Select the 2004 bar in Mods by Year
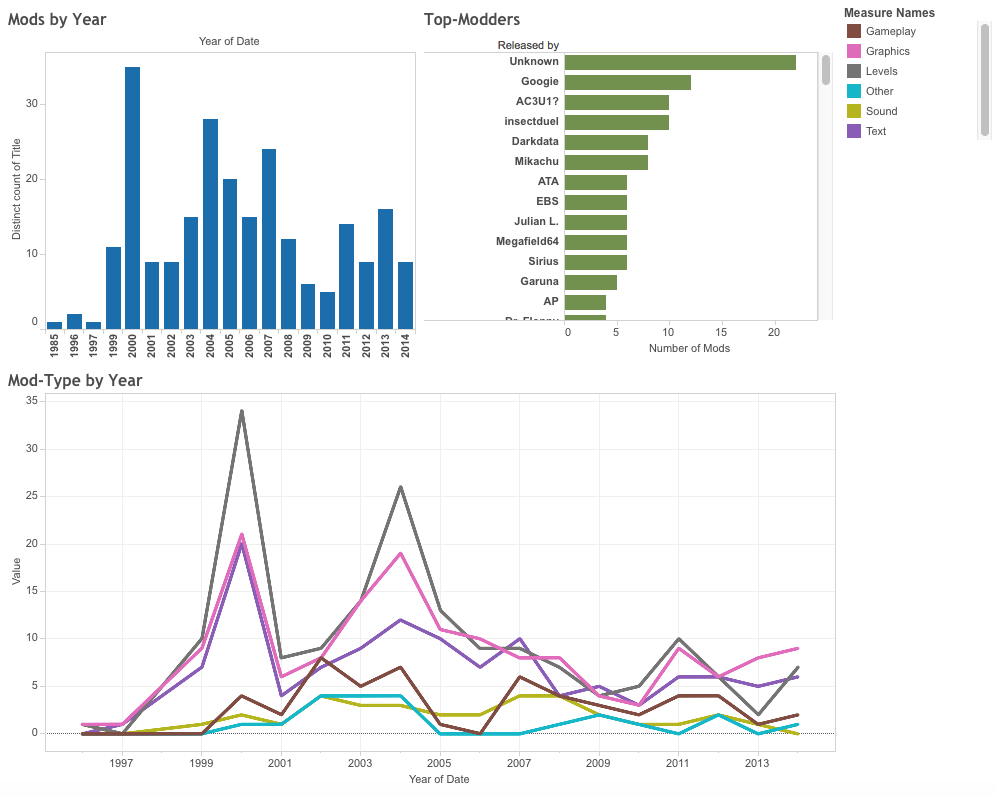Screen dimensions: 995x795 (211, 224)
